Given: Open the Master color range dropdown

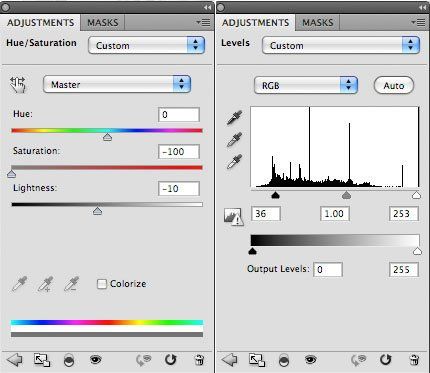Looking at the screenshot, I should coord(117,84).
